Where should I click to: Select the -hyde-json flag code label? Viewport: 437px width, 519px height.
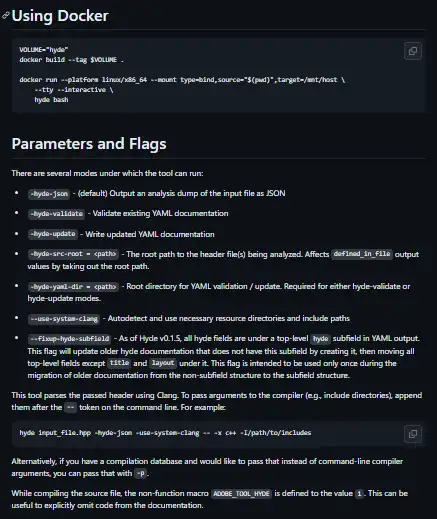point(49,194)
